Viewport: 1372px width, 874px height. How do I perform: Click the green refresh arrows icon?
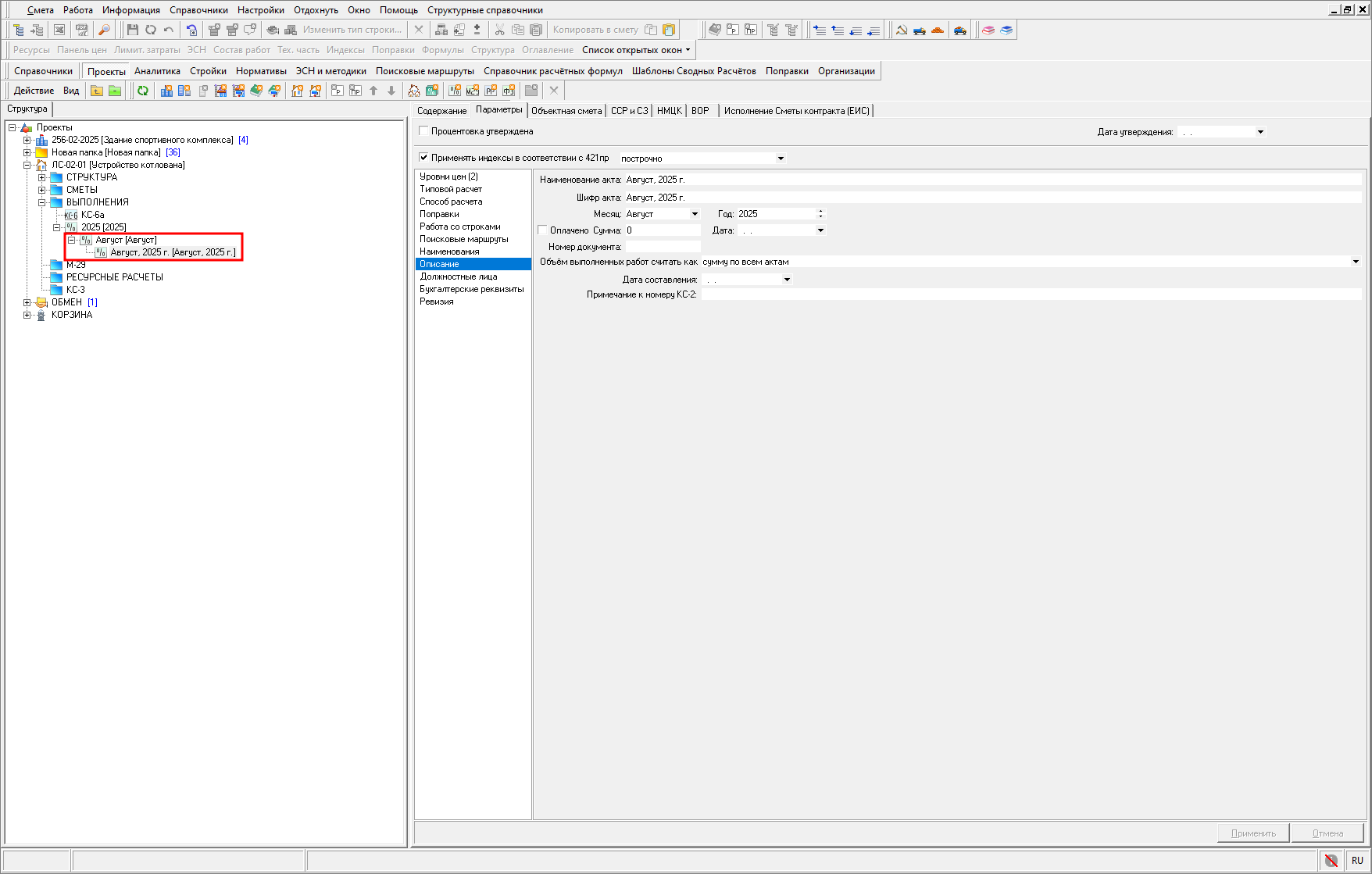(143, 91)
